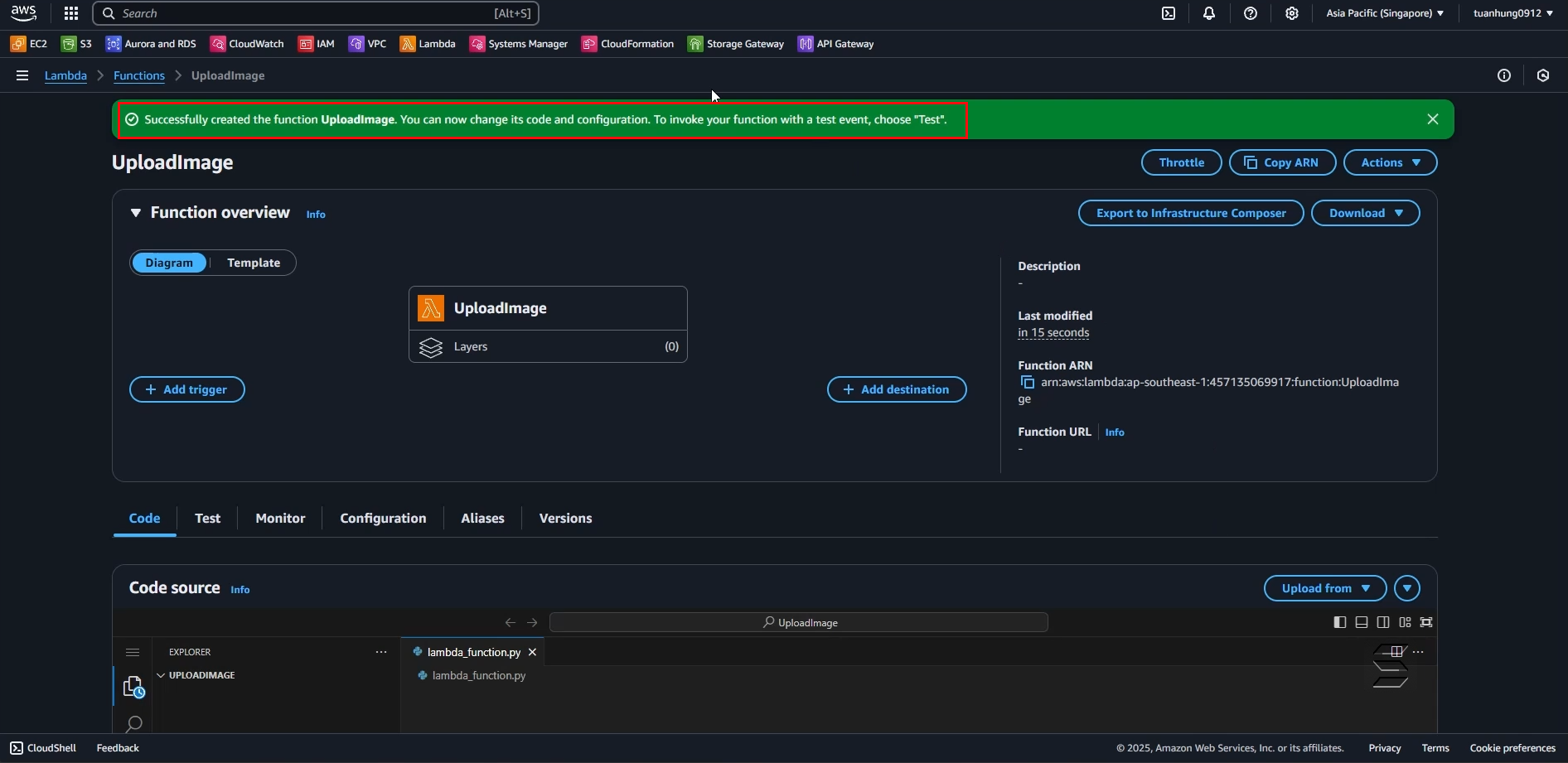Open the AWS services grid menu
The height and width of the screenshot is (763, 1568).
(x=71, y=13)
